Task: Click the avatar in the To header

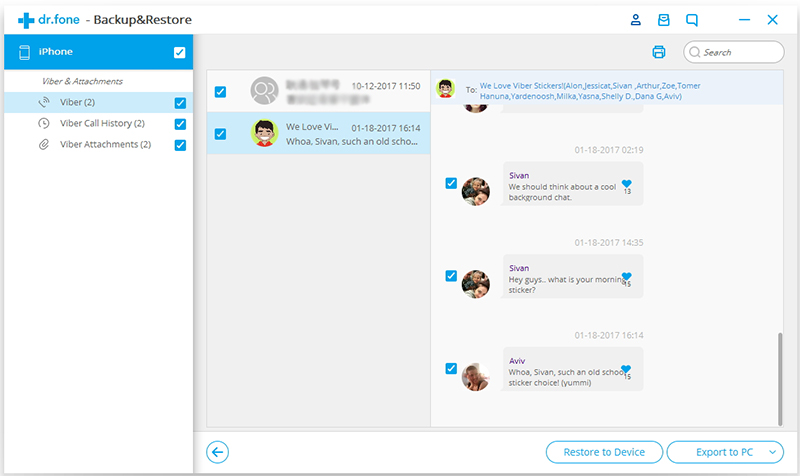Action: coord(445,88)
